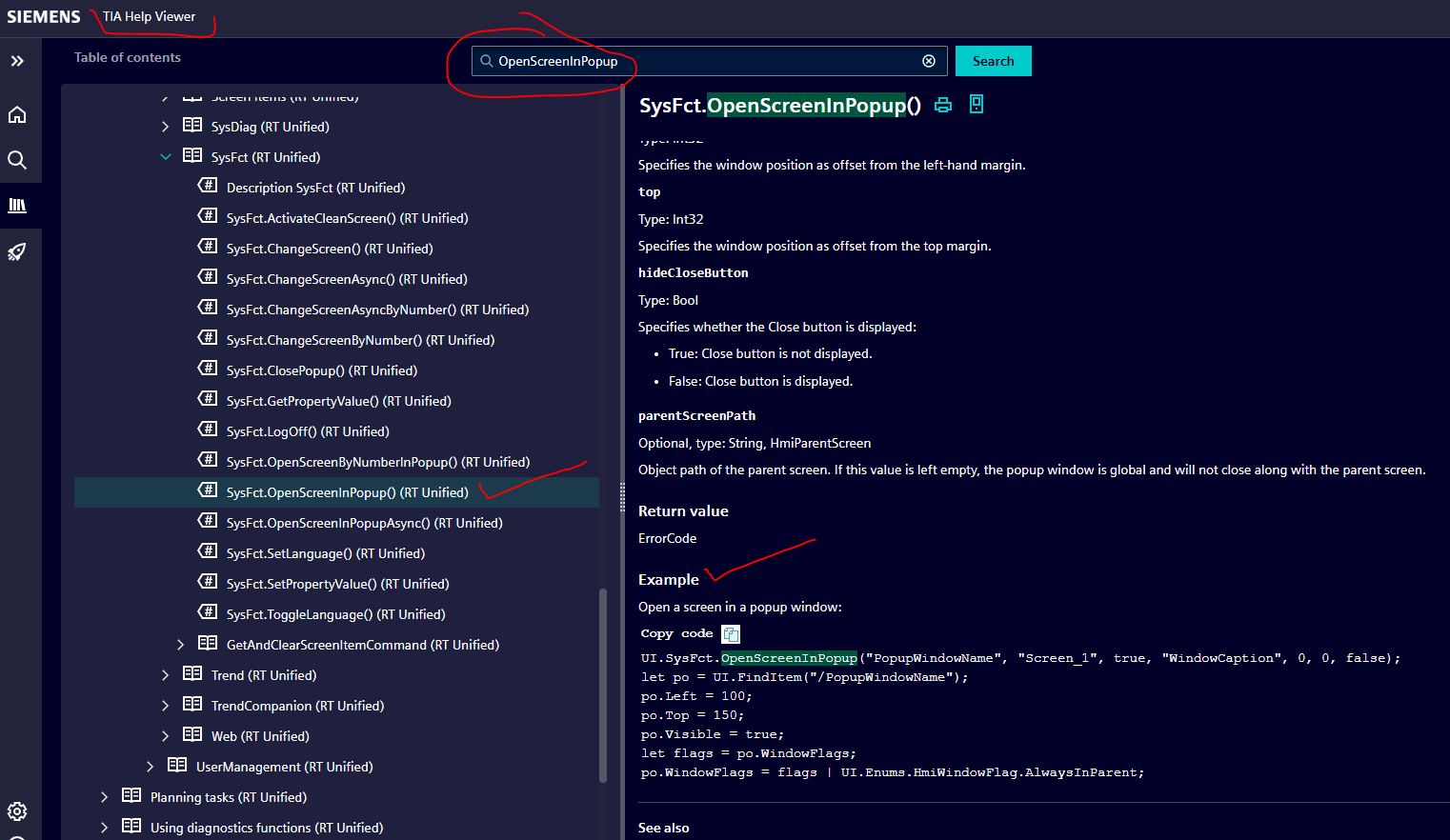Viewport: 1450px width, 840px height.
Task: Open SysFct.ToggleLanguage() topic
Action: [x=336, y=614]
